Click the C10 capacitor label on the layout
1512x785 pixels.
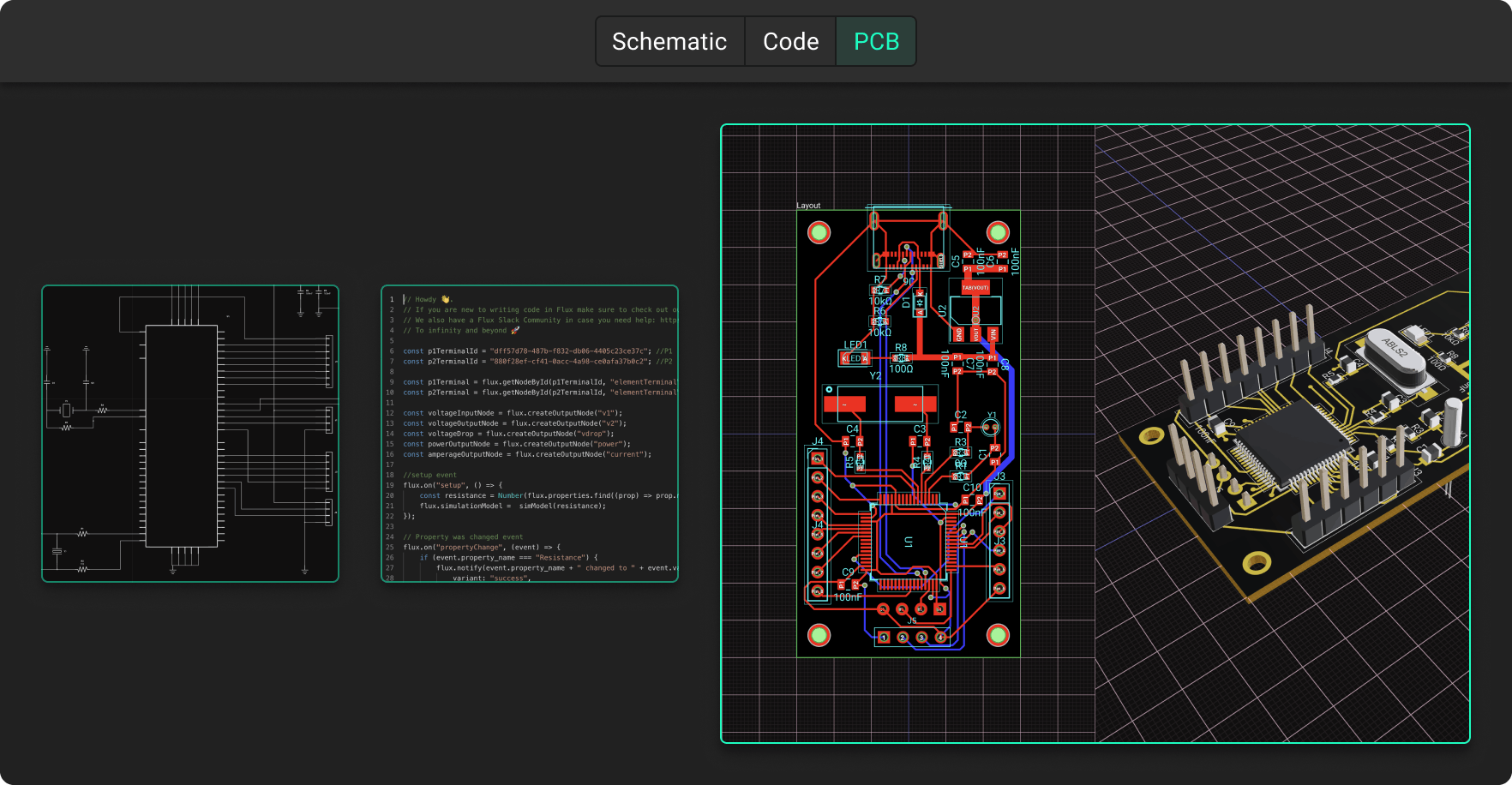pyautogui.click(x=971, y=487)
